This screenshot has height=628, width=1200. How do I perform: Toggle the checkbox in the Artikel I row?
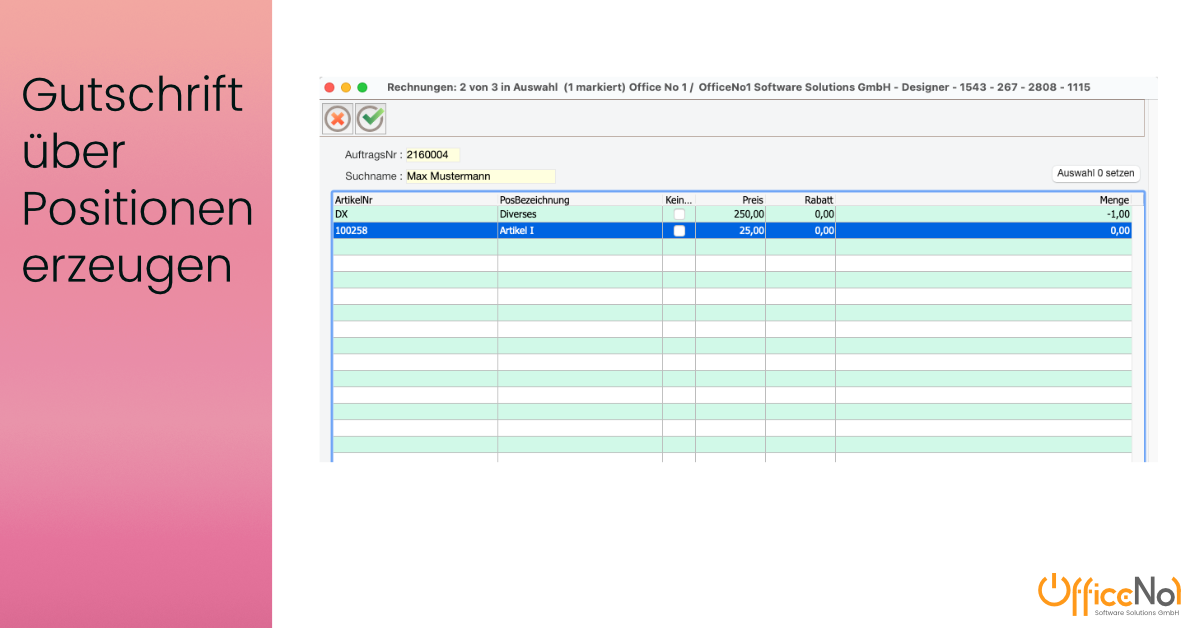pyautogui.click(x=679, y=230)
